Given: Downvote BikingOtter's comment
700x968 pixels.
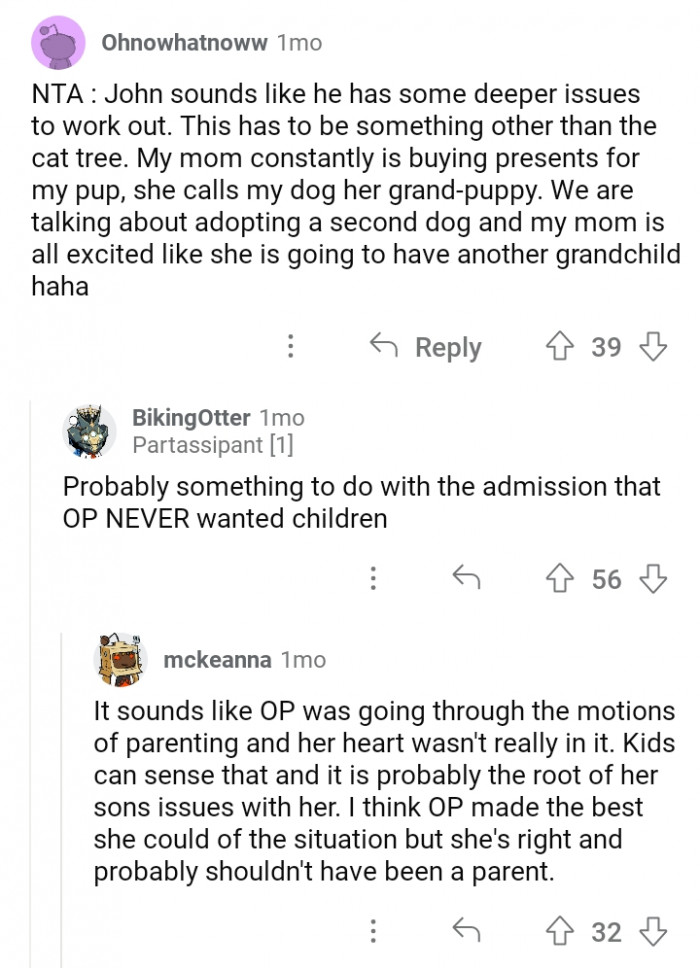Looking at the screenshot, I should coord(653,579).
